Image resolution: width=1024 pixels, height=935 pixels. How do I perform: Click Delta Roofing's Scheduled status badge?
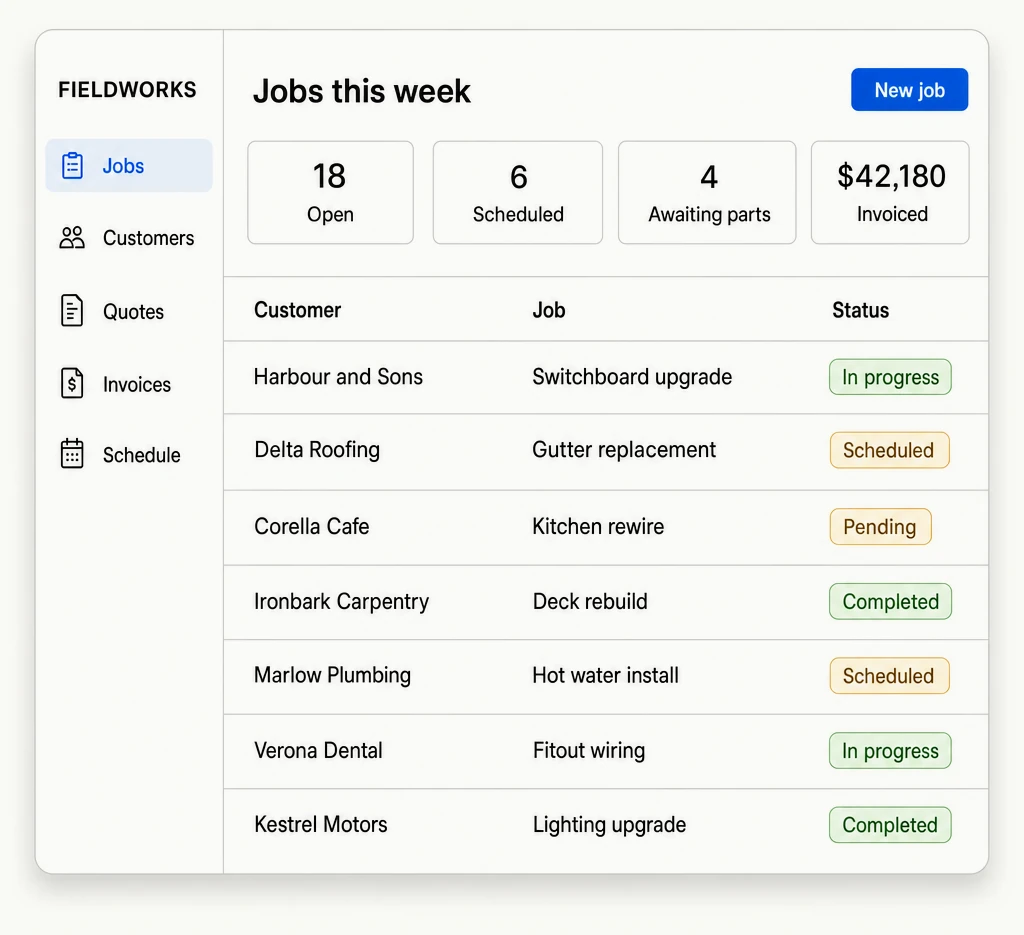click(x=889, y=450)
